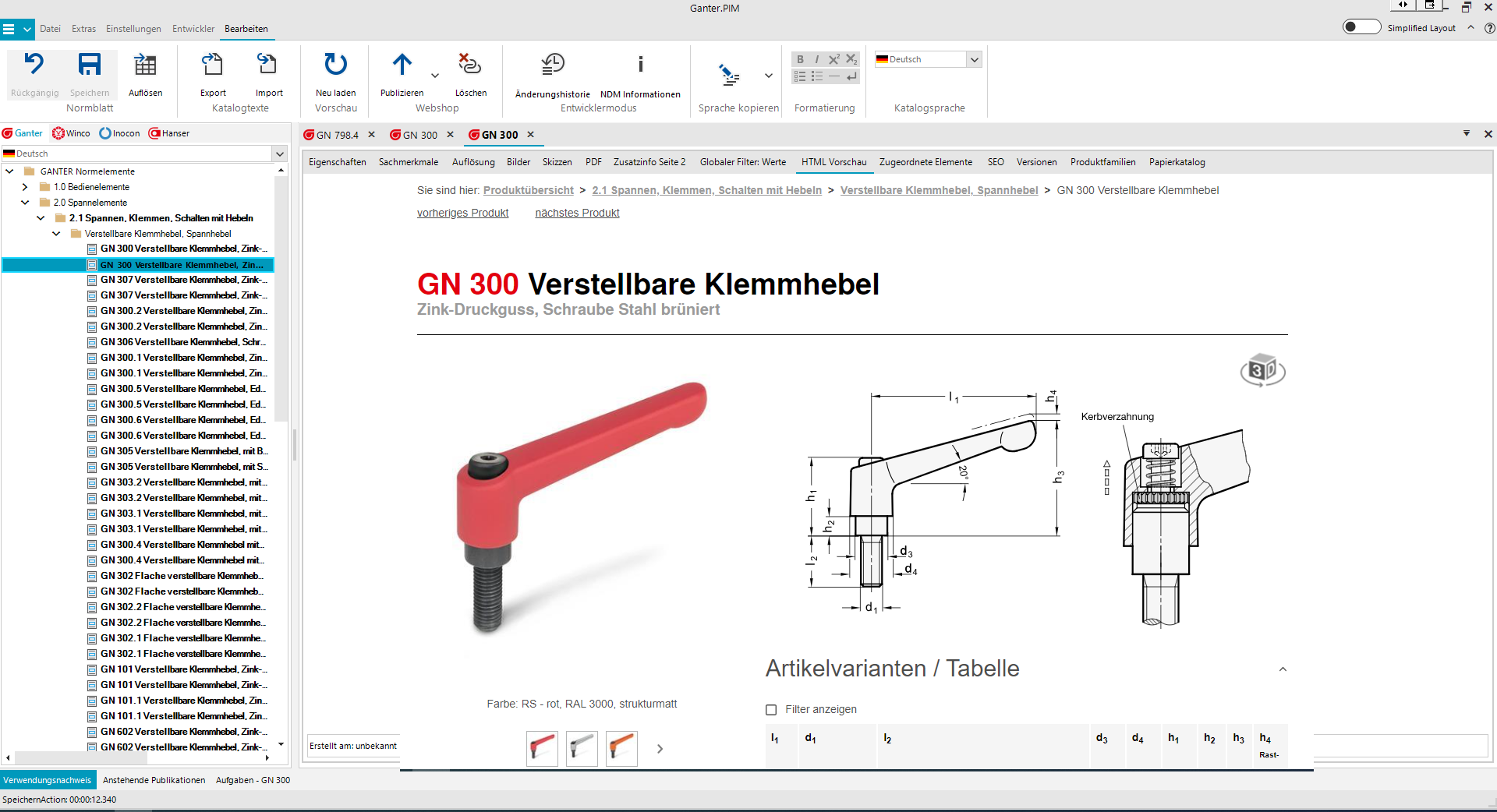
Task: Click the Publizieren upload arrow
Action: (402, 65)
